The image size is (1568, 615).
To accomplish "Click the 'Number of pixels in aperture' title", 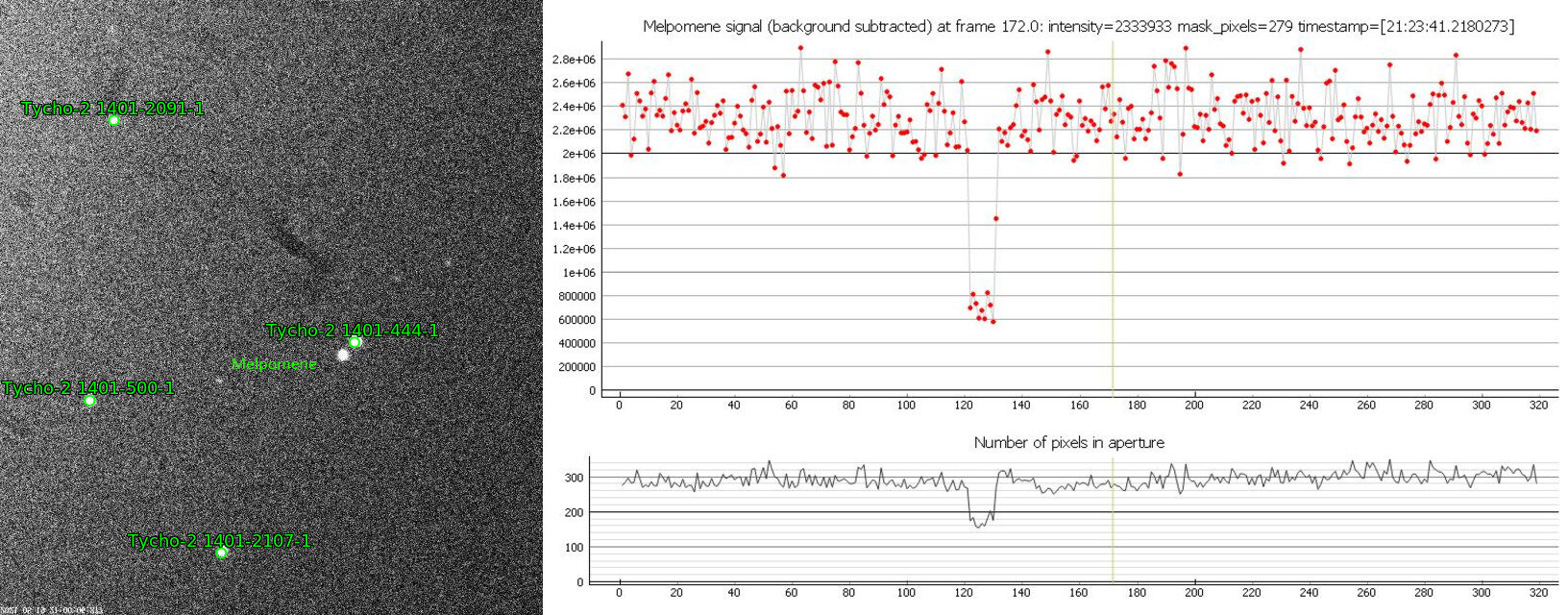I will [x=1068, y=443].
